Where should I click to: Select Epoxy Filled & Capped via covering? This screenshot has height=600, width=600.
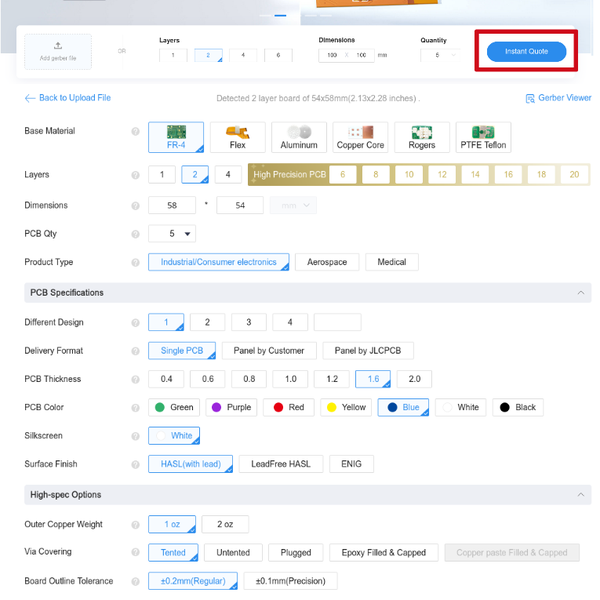384,553
